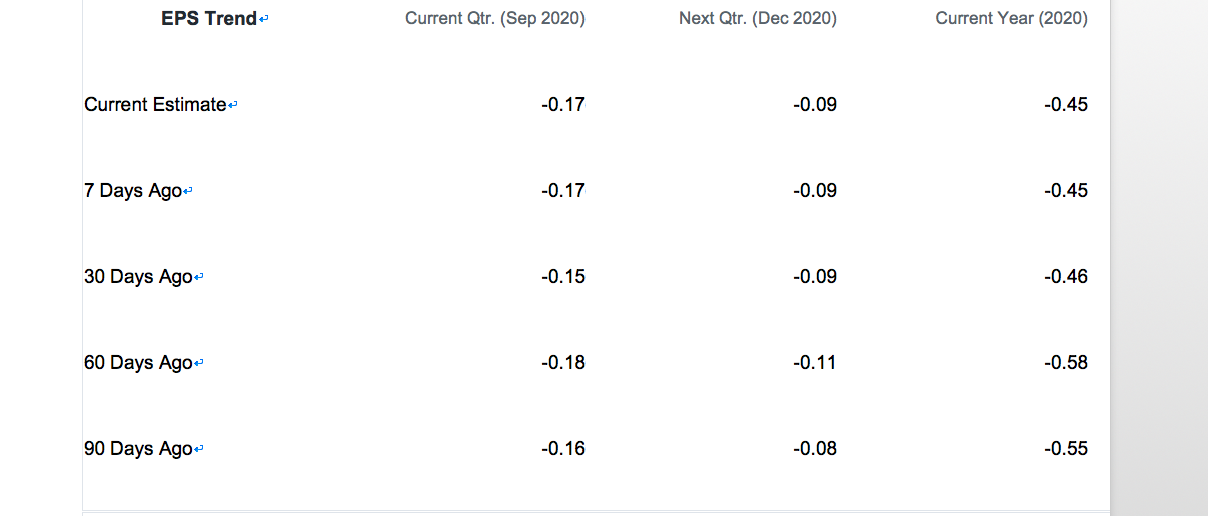Click the Current Estimate row label
1208x516 pixels.
[155, 105]
